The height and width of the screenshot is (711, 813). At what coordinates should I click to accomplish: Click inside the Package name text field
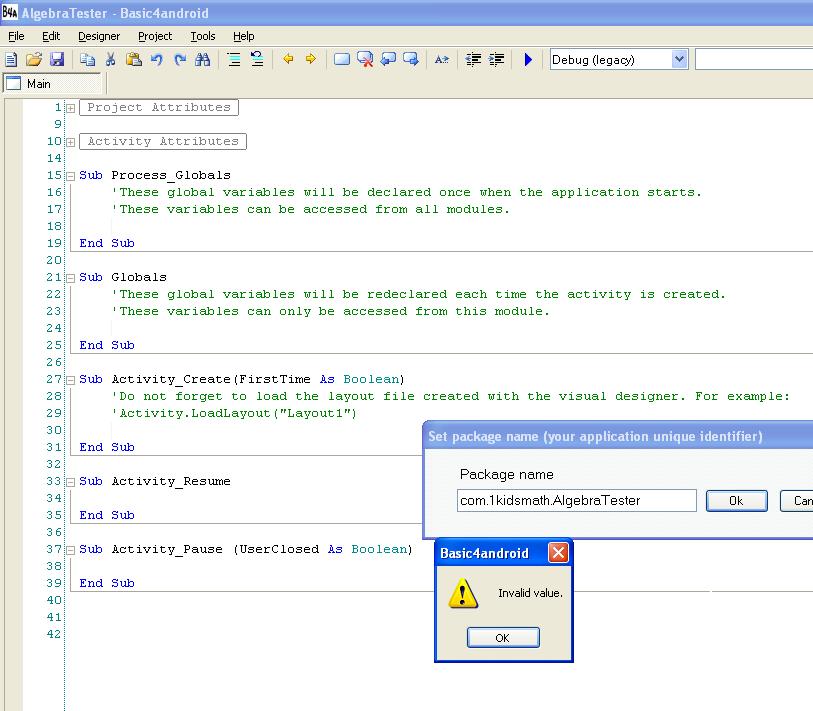coord(577,500)
